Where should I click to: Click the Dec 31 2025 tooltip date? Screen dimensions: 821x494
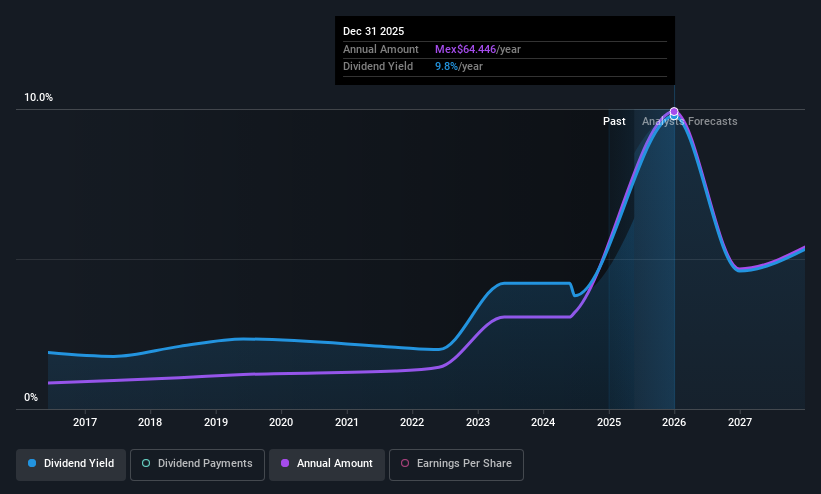[373, 31]
